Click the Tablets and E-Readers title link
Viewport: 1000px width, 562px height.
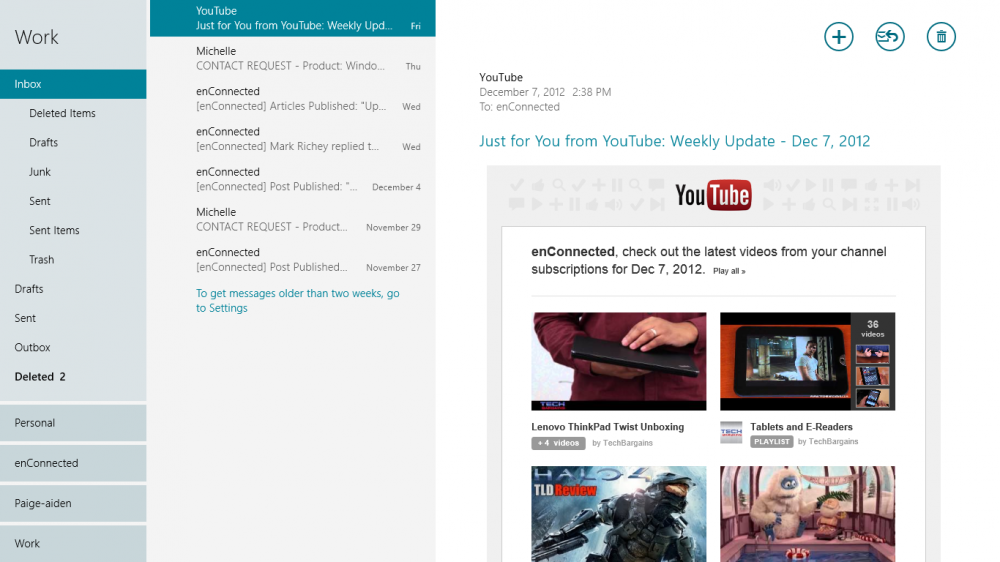pos(801,427)
